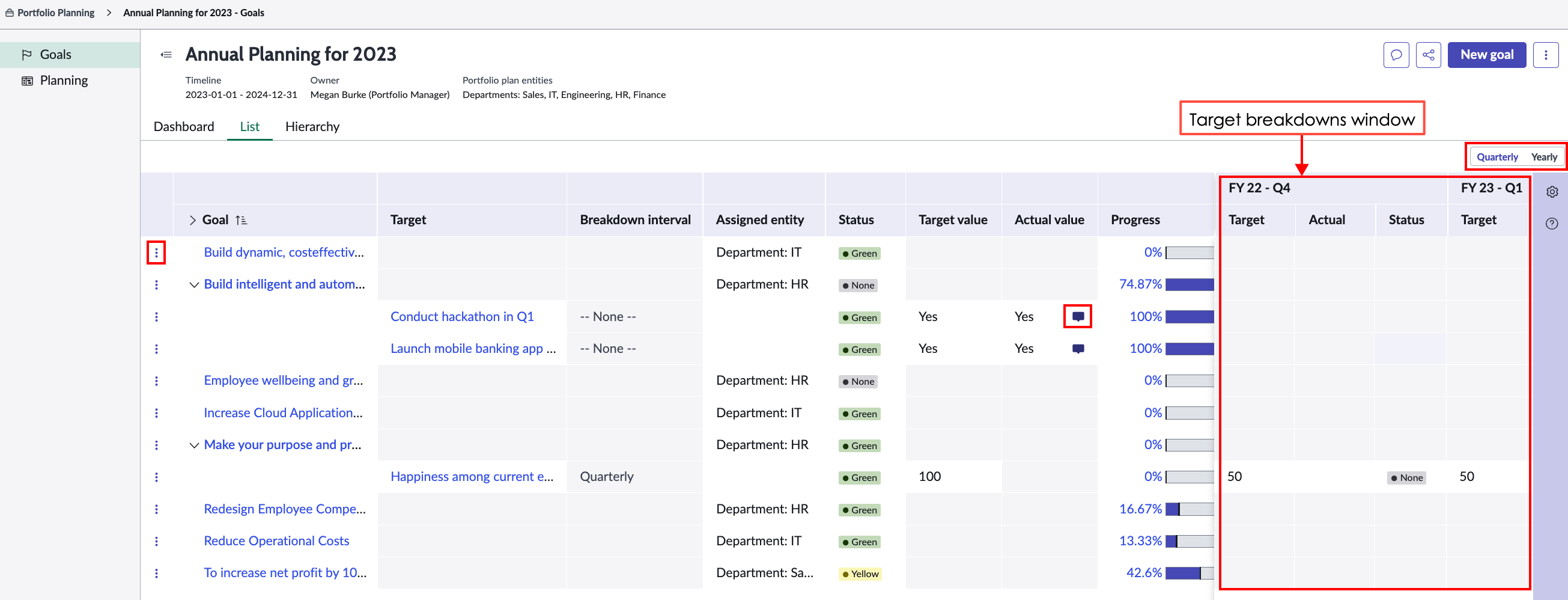This screenshot has width=1568, height=600.
Task: Switch target breakdown to Quarterly
Action: coord(1497,157)
